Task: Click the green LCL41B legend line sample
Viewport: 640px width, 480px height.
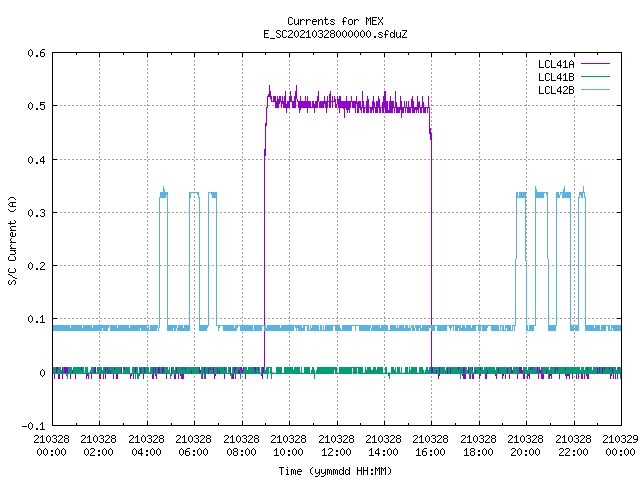Action: 596,77
